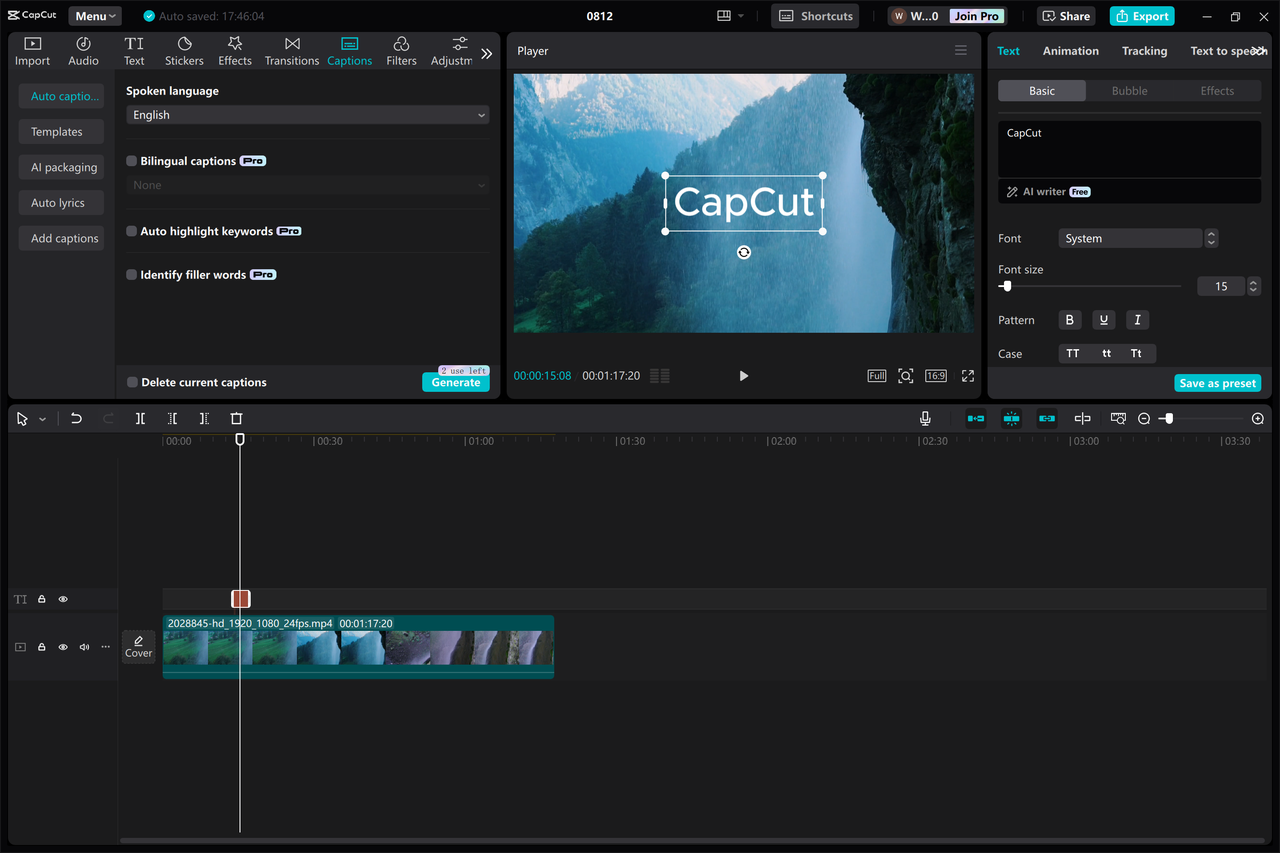Check the Auto highlight keywords option
1280x853 pixels.
click(x=131, y=230)
